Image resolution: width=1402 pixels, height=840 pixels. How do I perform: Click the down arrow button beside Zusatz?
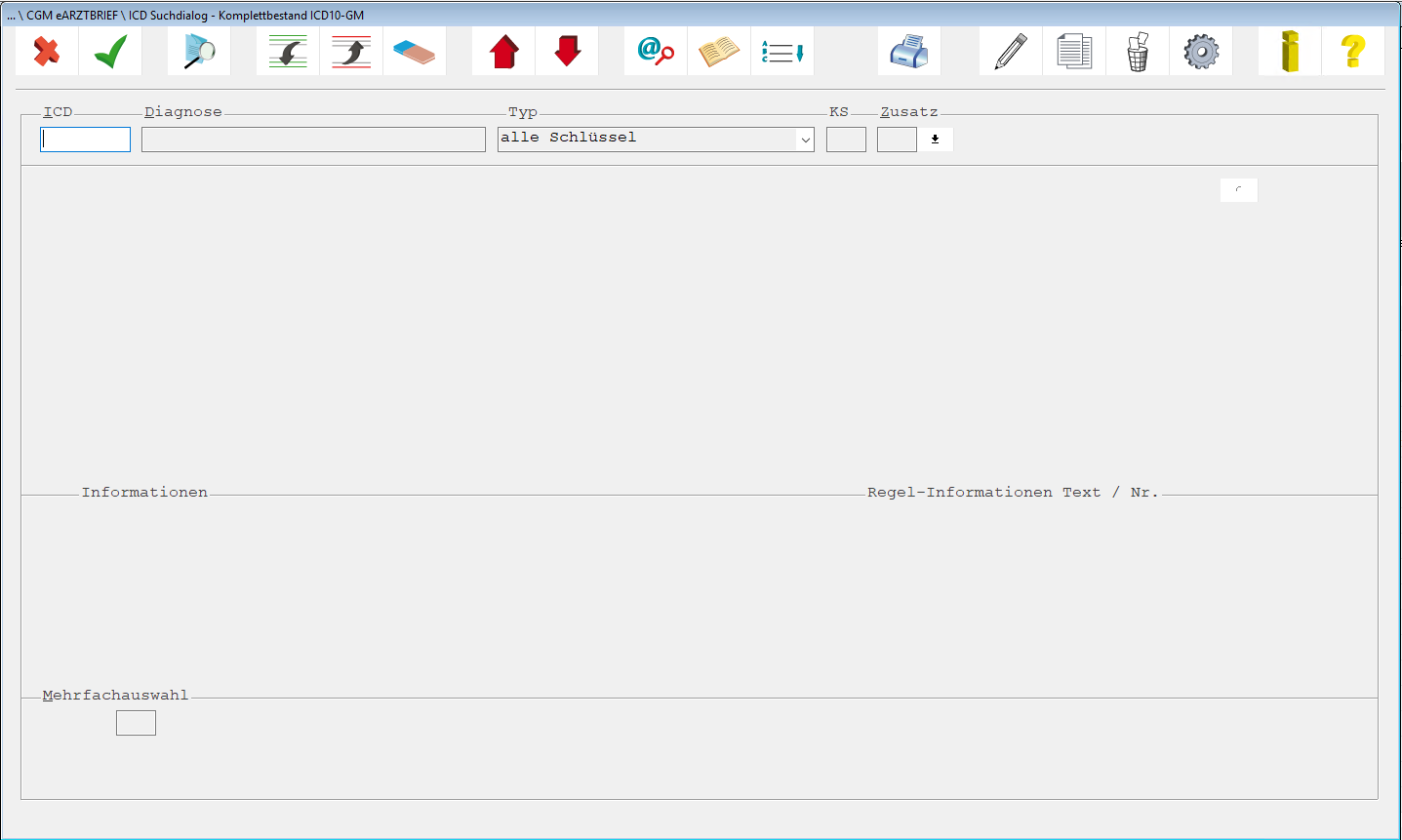click(x=935, y=140)
